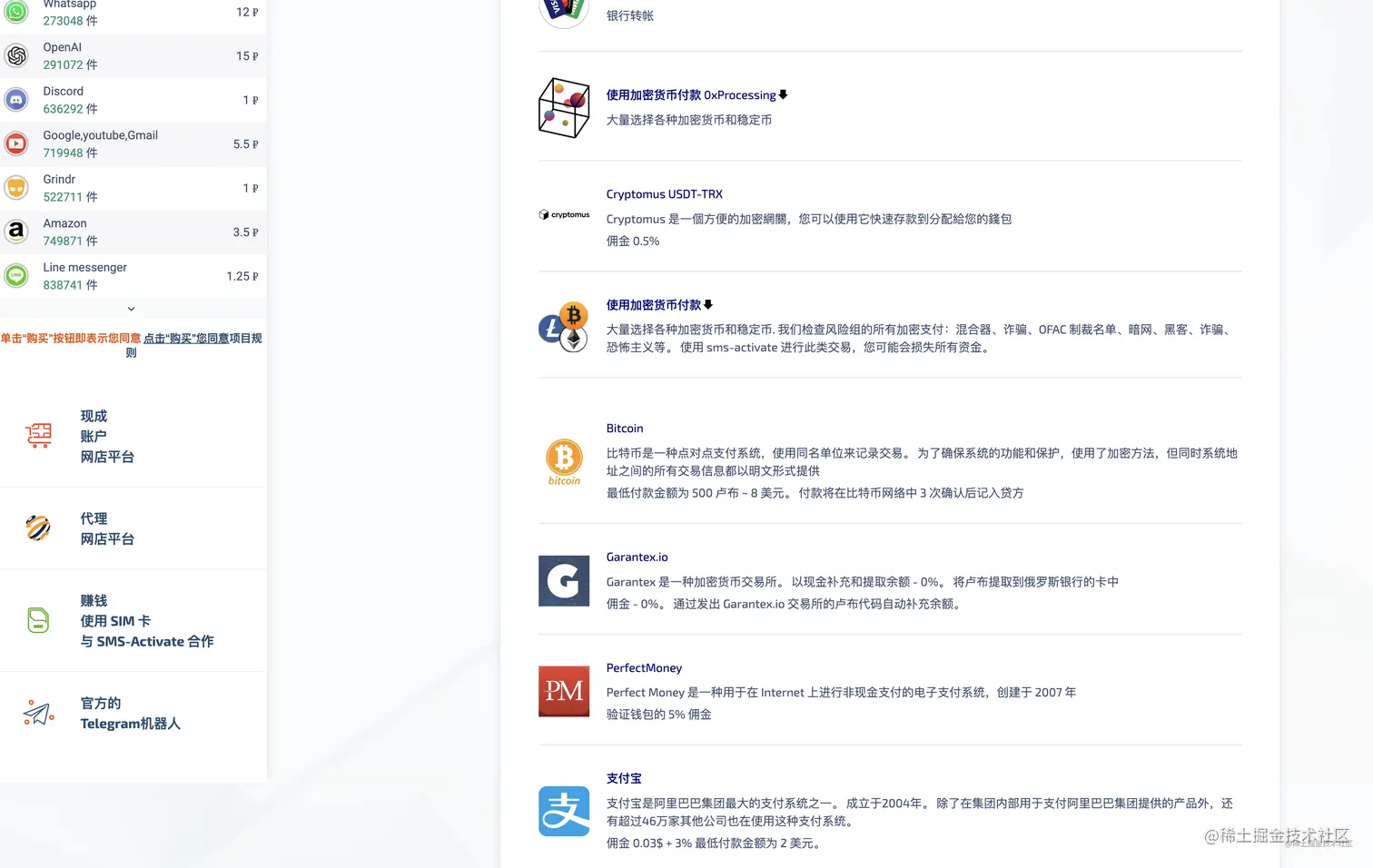
Task: Select Garantex.io payment method
Action: (637, 557)
